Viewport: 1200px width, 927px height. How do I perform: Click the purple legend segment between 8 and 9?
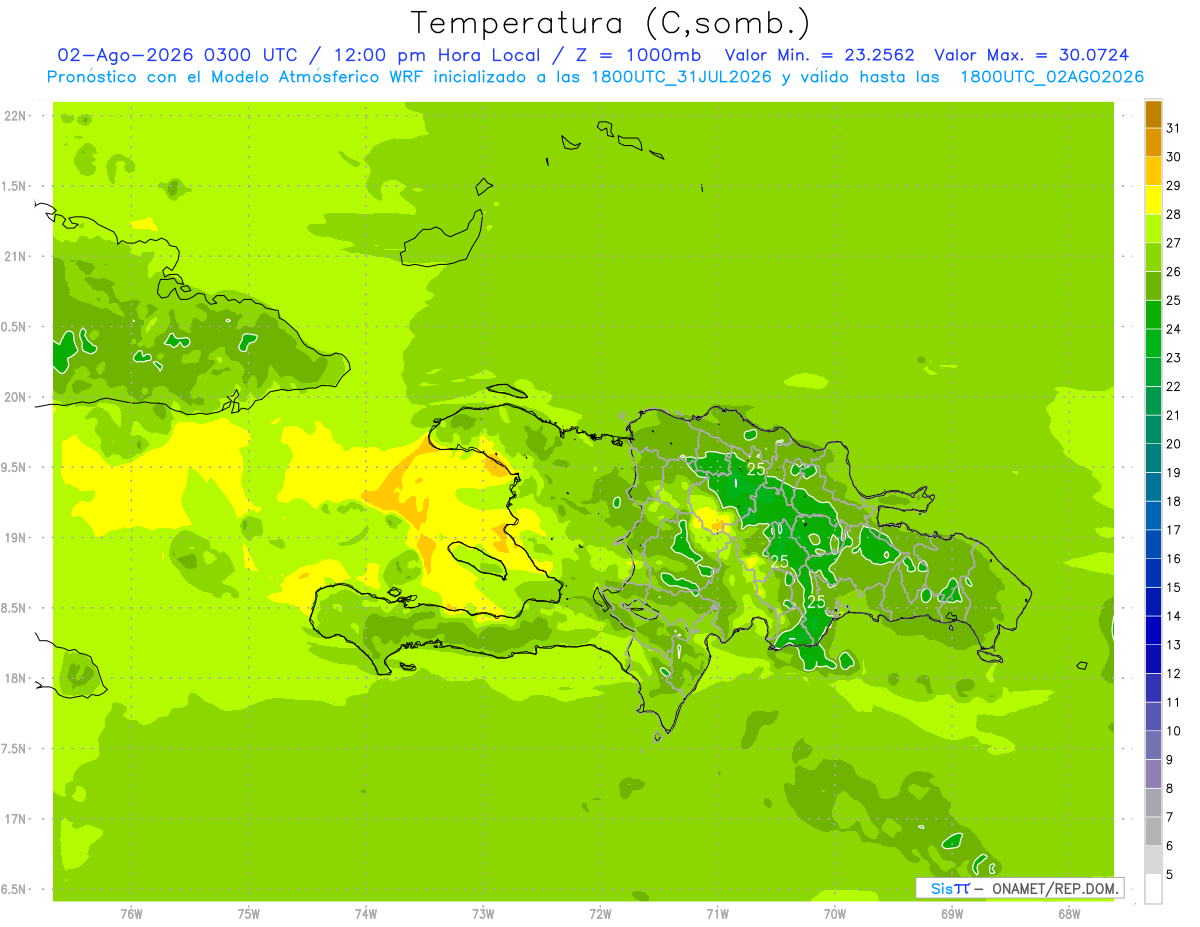(x=1153, y=774)
